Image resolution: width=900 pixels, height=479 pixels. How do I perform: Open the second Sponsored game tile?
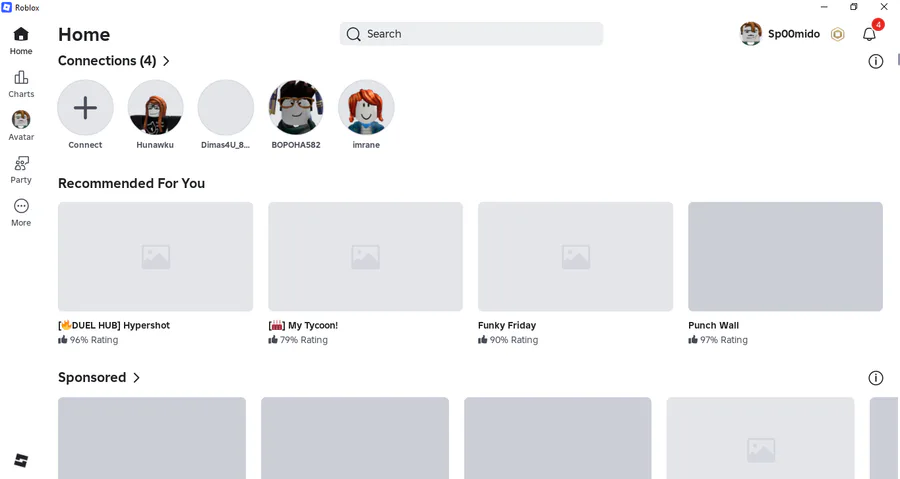tap(355, 438)
